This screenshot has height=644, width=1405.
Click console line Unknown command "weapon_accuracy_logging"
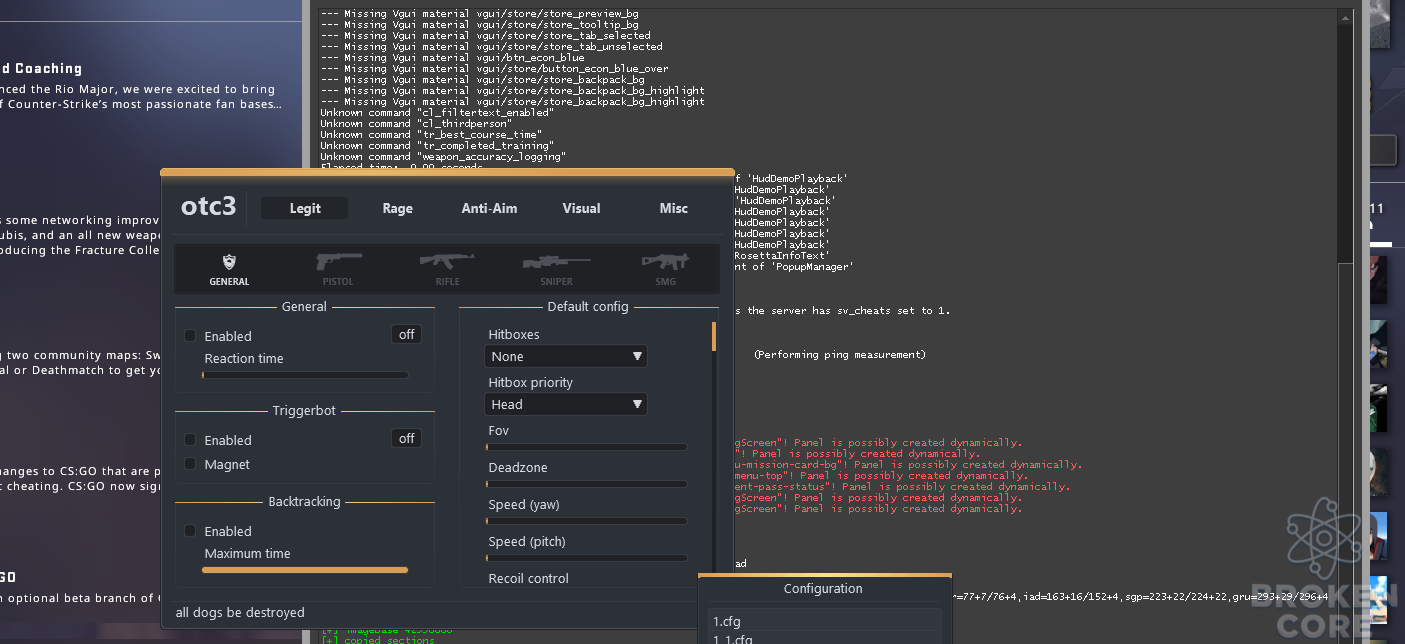point(443,157)
